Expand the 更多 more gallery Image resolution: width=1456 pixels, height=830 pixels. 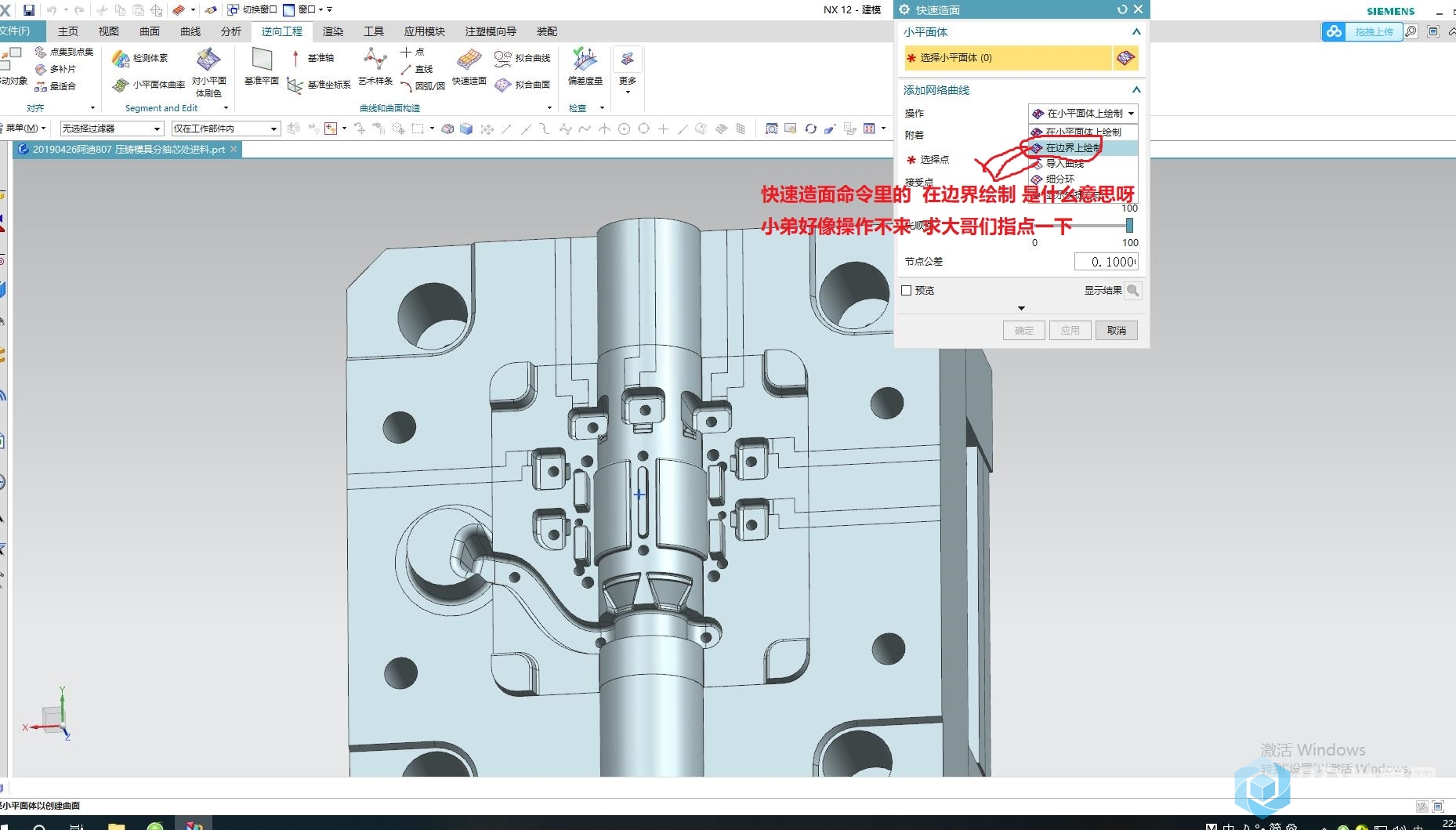point(628,71)
